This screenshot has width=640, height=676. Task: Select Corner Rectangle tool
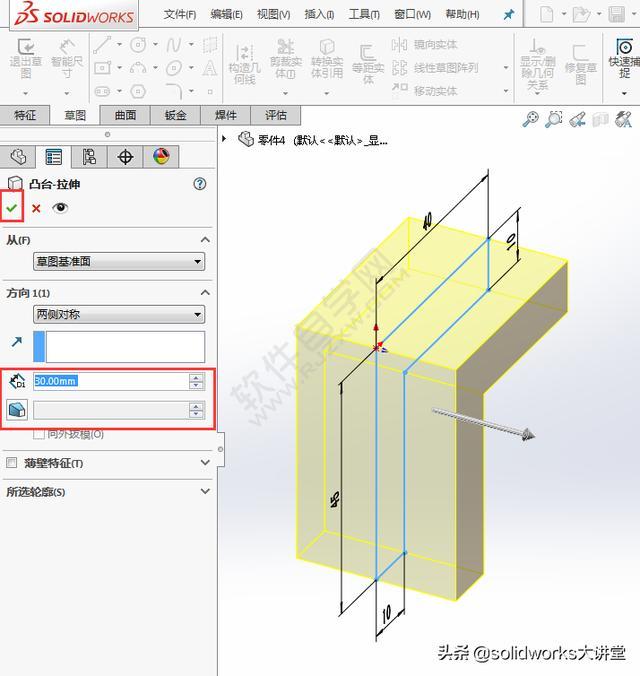[x=103, y=68]
